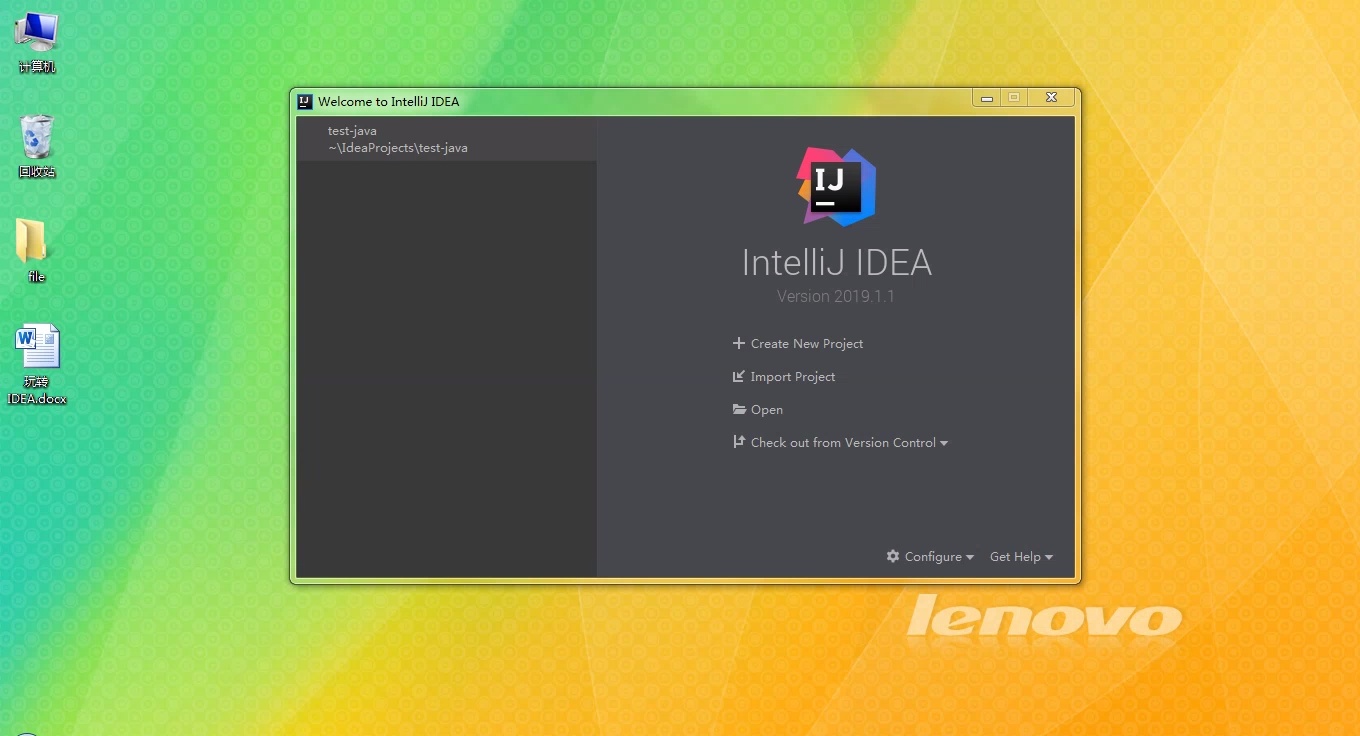Click the plus icon beside Create New Project
The width and height of the screenshot is (1360, 736).
coord(739,343)
